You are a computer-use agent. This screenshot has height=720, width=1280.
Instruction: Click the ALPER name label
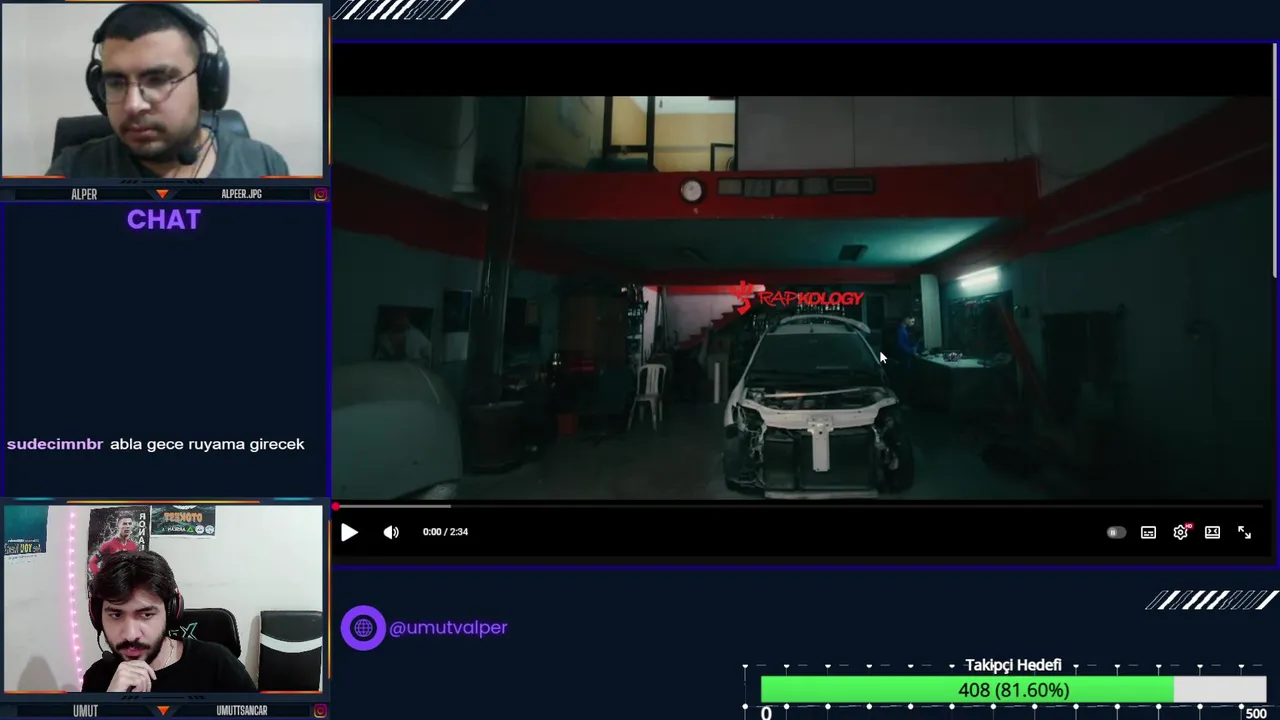click(x=84, y=194)
